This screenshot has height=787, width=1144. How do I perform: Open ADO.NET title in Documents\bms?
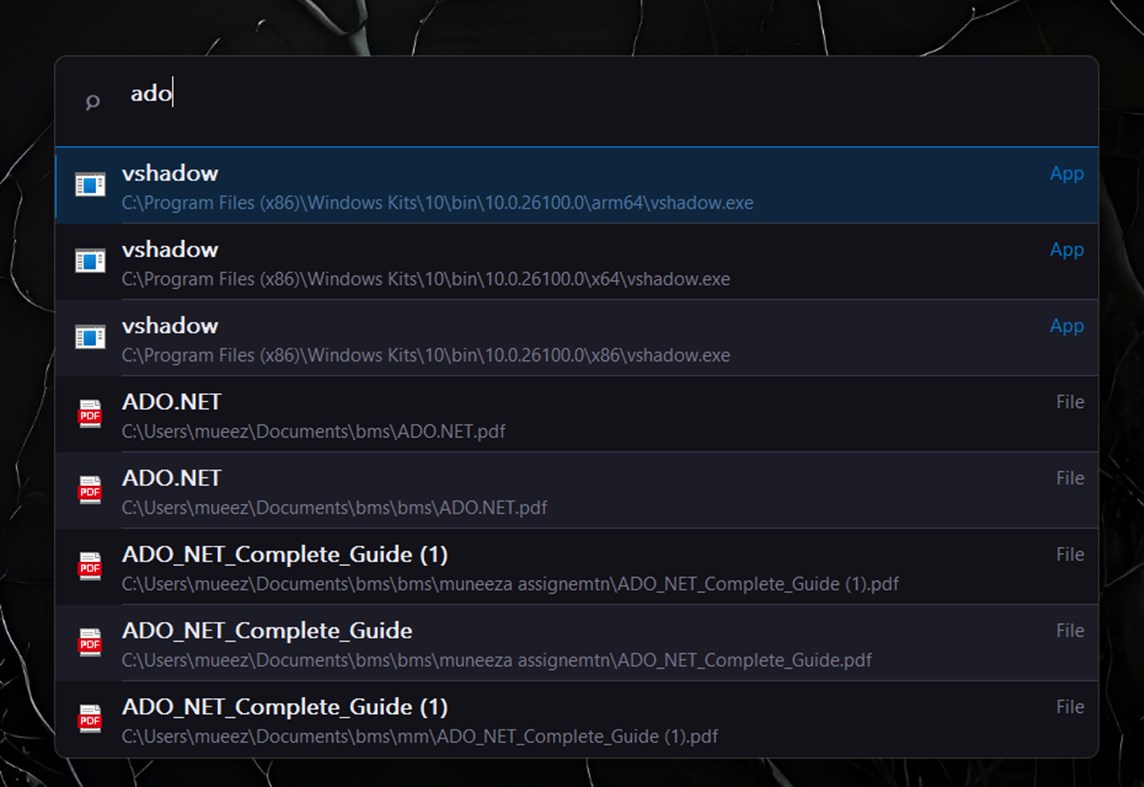pyautogui.click(x=171, y=402)
